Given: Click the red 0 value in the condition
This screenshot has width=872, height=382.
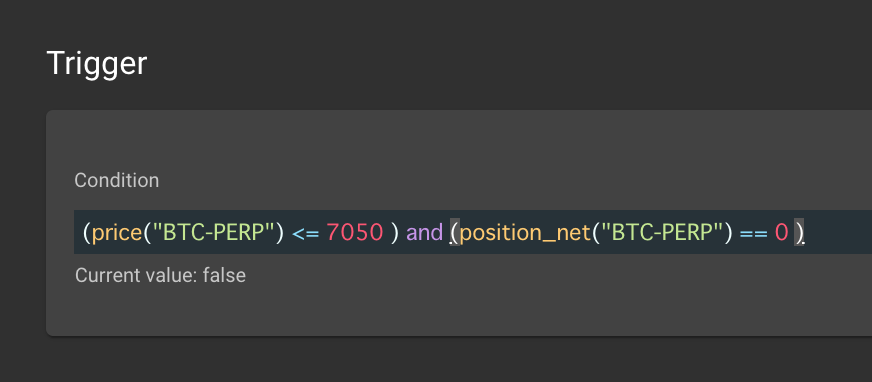Looking at the screenshot, I should click(781, 232).
